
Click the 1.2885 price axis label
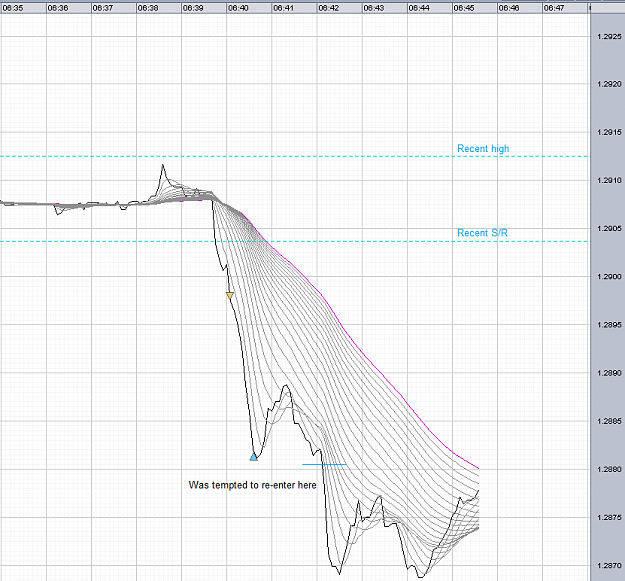[x=609, y=421]
